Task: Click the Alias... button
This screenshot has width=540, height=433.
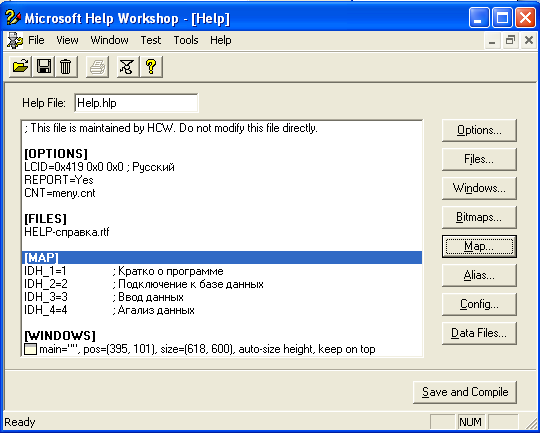Action: 479,275
